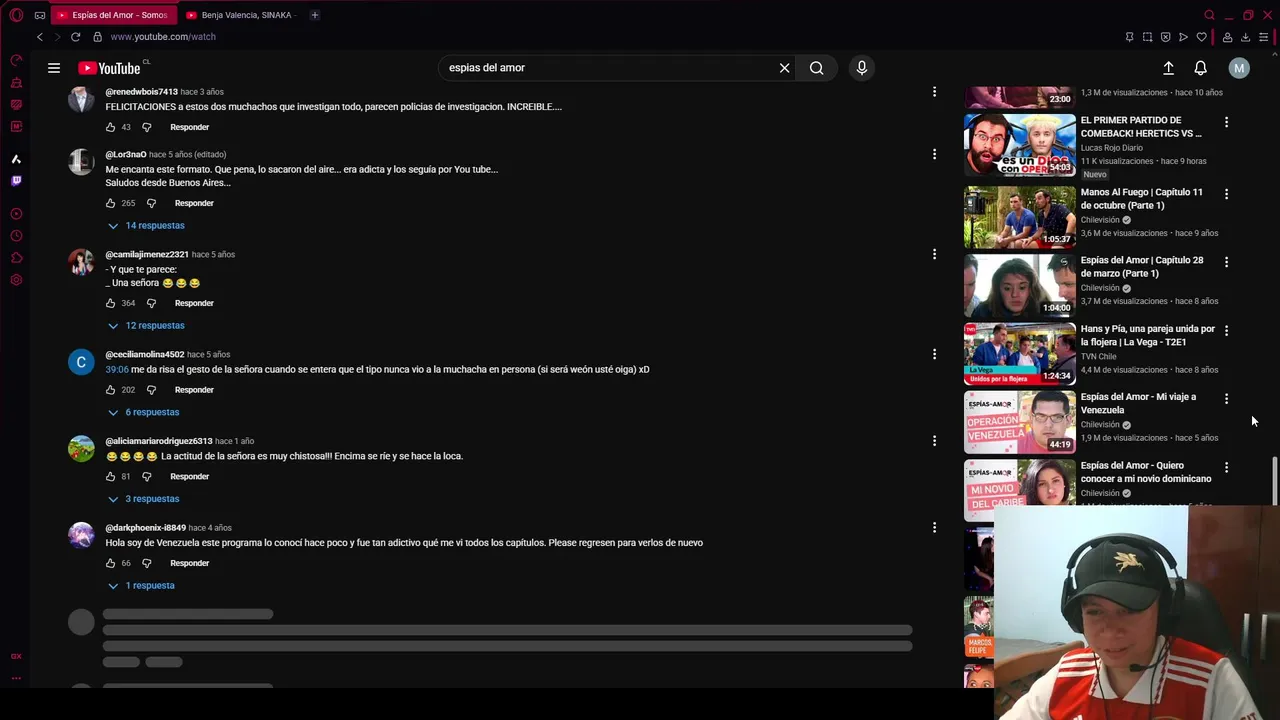
Task: Open options menu for @renedwbois7413 comment
Action: 934,92
